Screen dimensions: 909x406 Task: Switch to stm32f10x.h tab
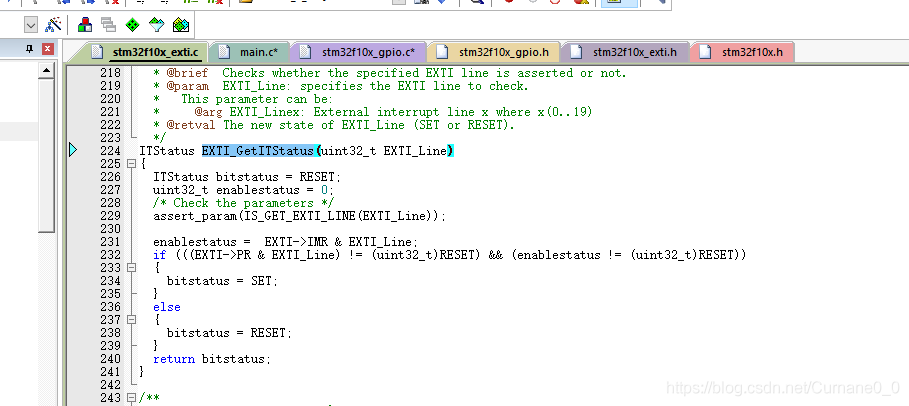[742, 52]
